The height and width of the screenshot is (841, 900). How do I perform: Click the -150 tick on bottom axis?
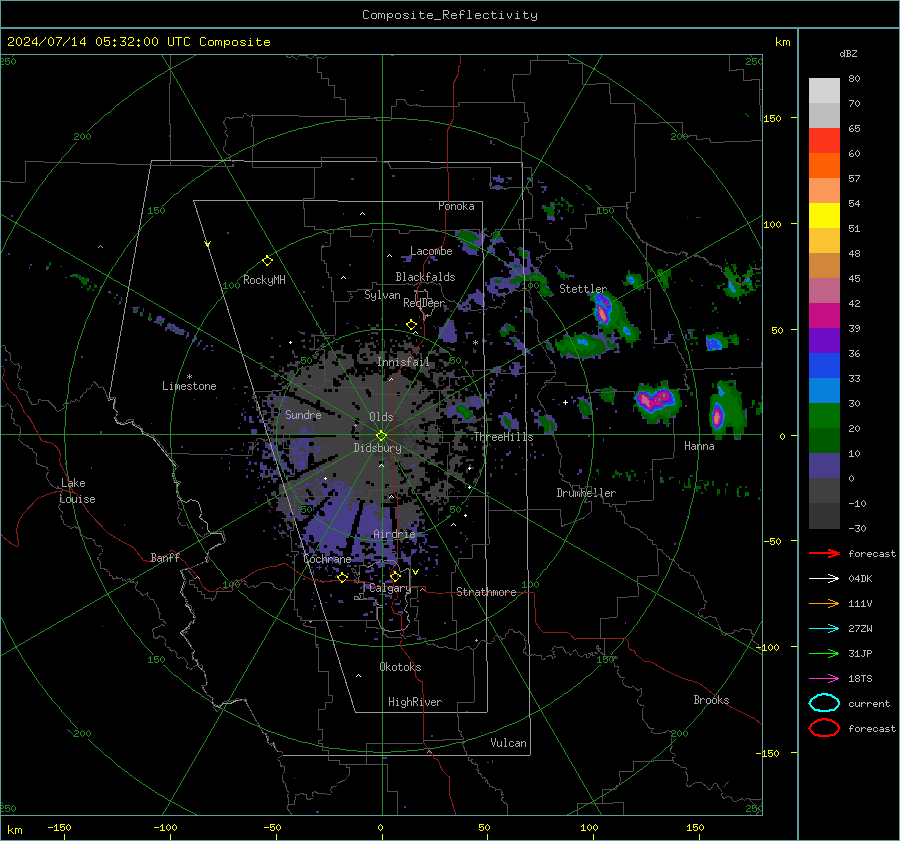(59, 828)
